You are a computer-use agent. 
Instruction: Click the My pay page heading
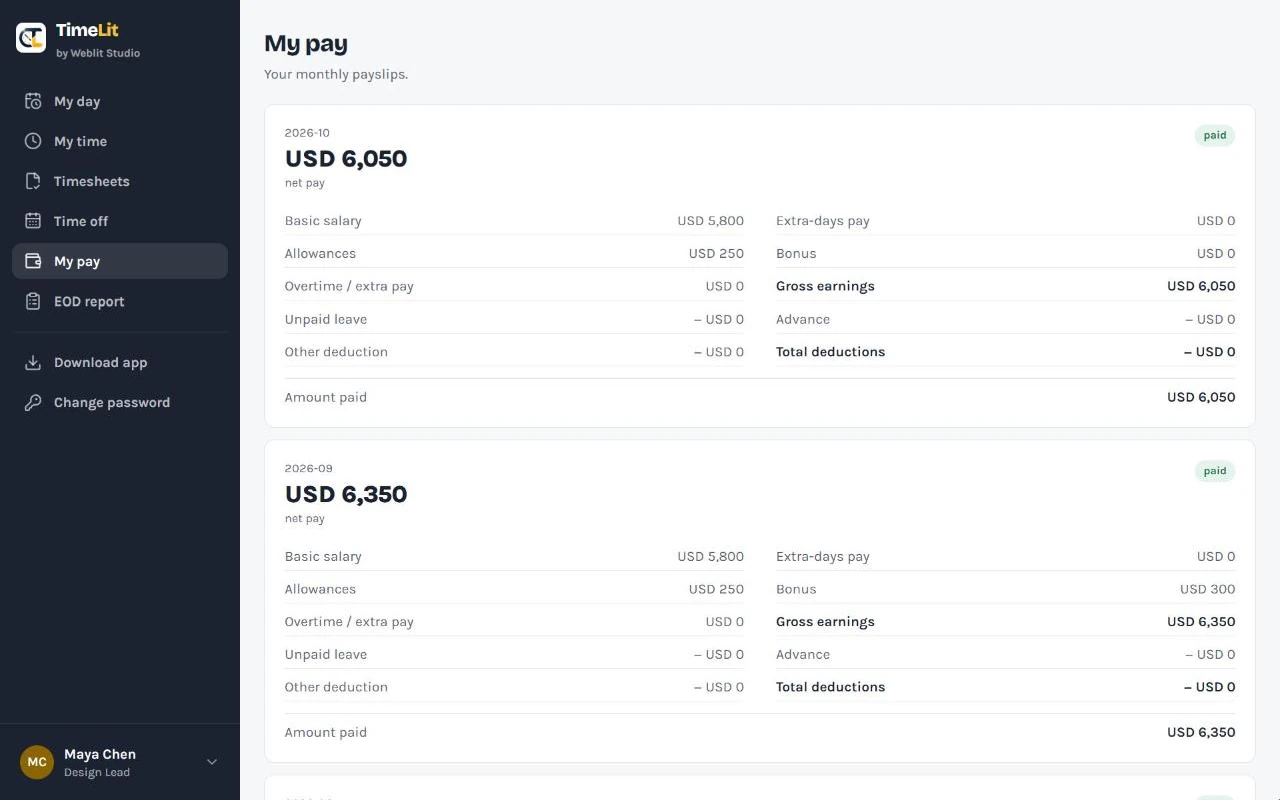pyautogui.click(x=306, y=44)
